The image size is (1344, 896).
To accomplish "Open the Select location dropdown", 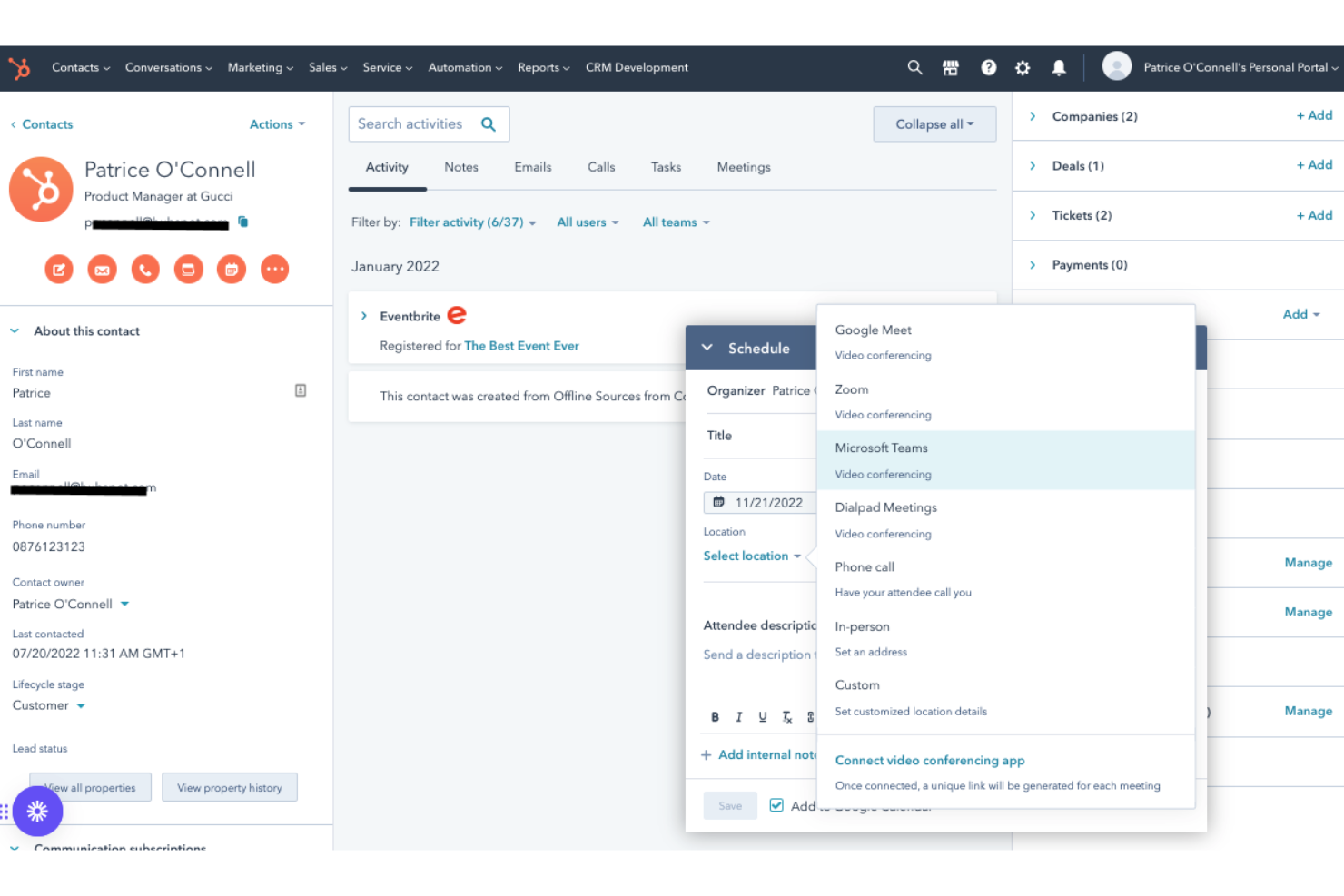I will click(x=752, y=556).
